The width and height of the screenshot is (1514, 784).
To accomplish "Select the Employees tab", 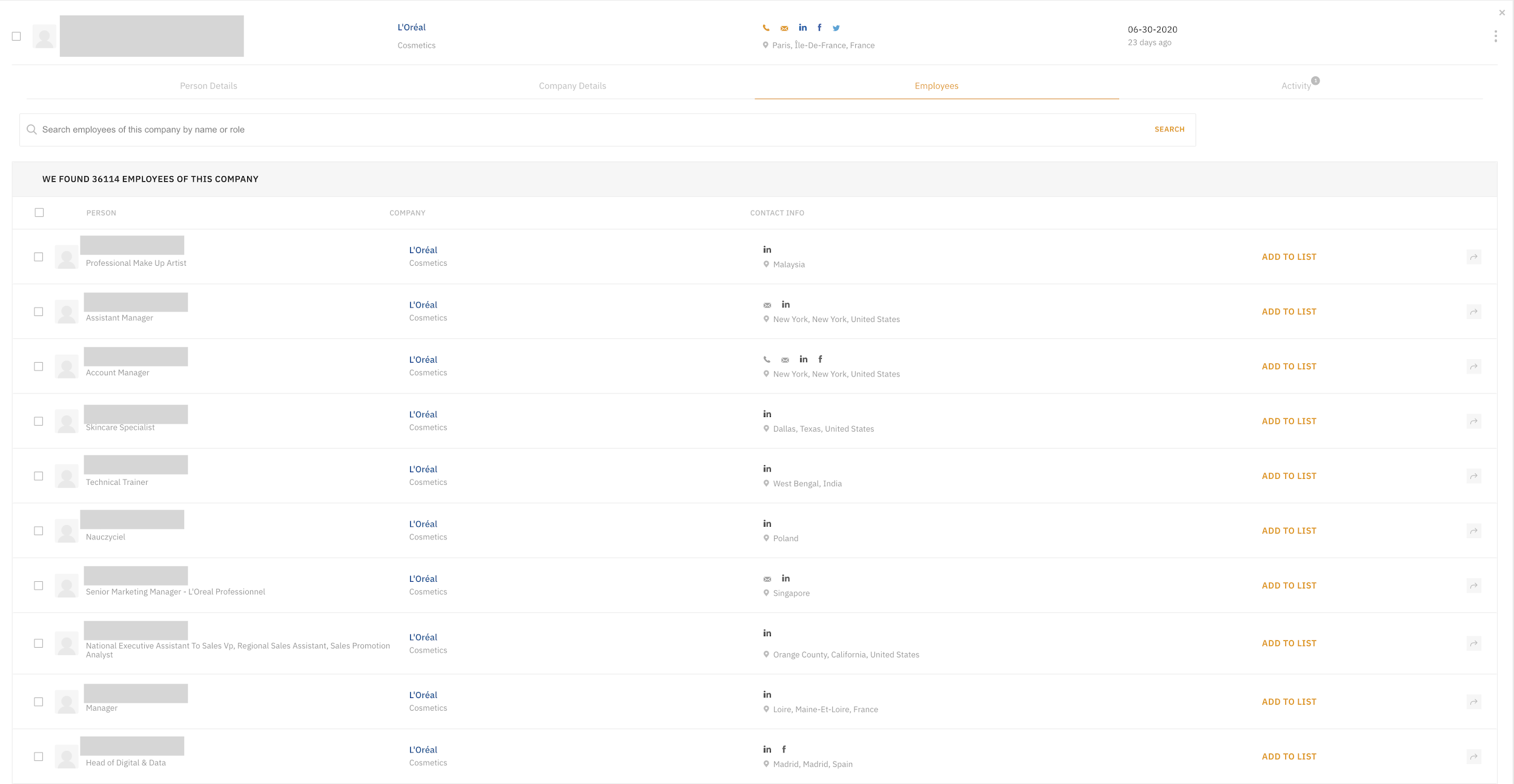I will (x=936, y=86).
